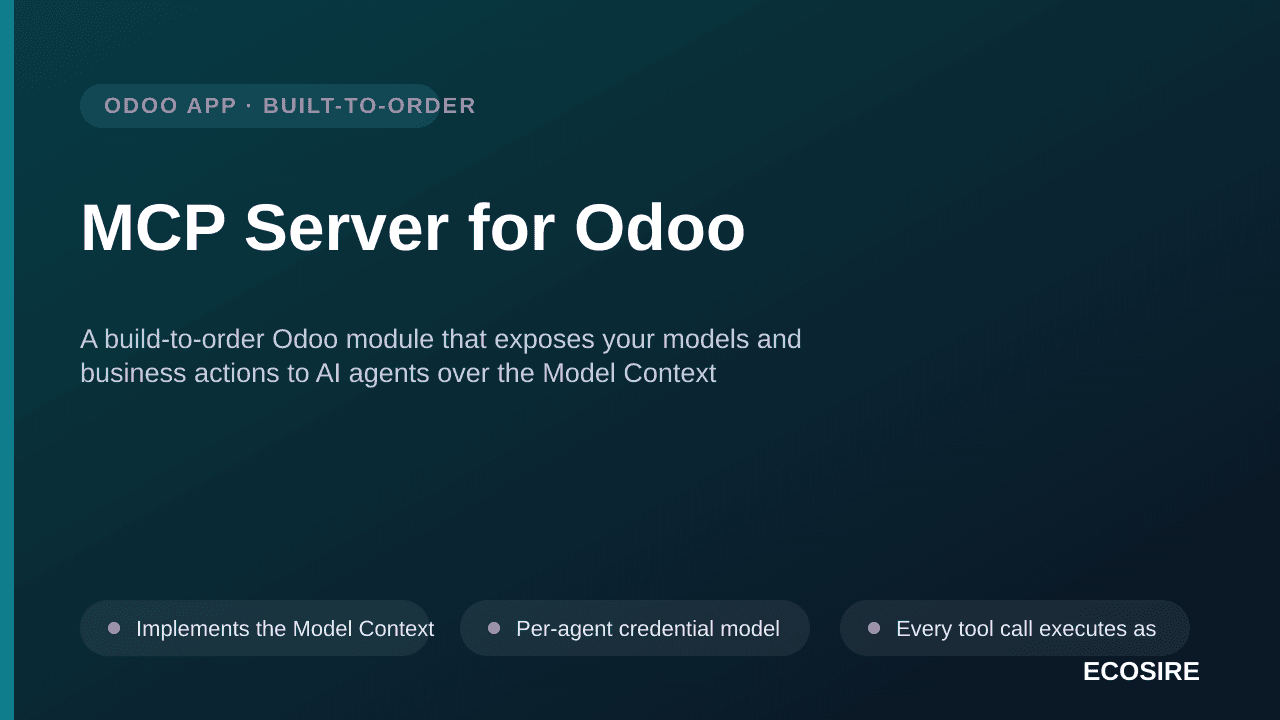Screen dimensions: 1280x720
Task: Click the Every tool call executes as pill
Action: pos(1015,628)
